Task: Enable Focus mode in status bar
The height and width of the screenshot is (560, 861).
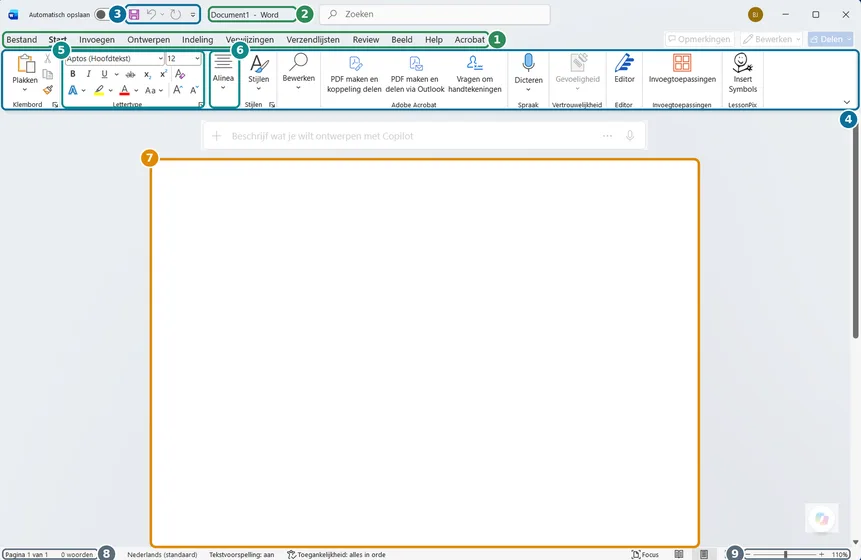Action: coord(645,555)
